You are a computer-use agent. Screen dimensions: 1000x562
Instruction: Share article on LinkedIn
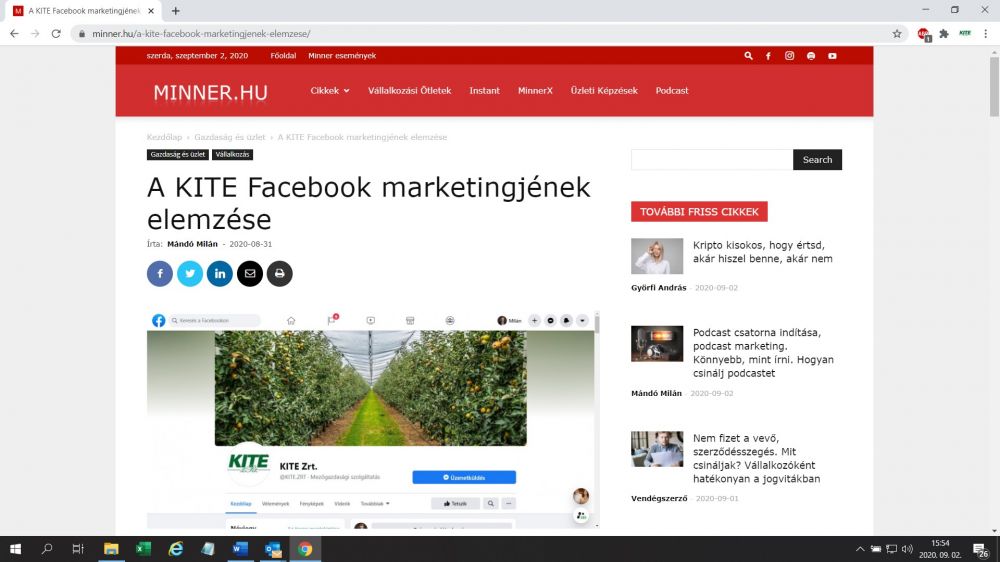tap(219, 274)
